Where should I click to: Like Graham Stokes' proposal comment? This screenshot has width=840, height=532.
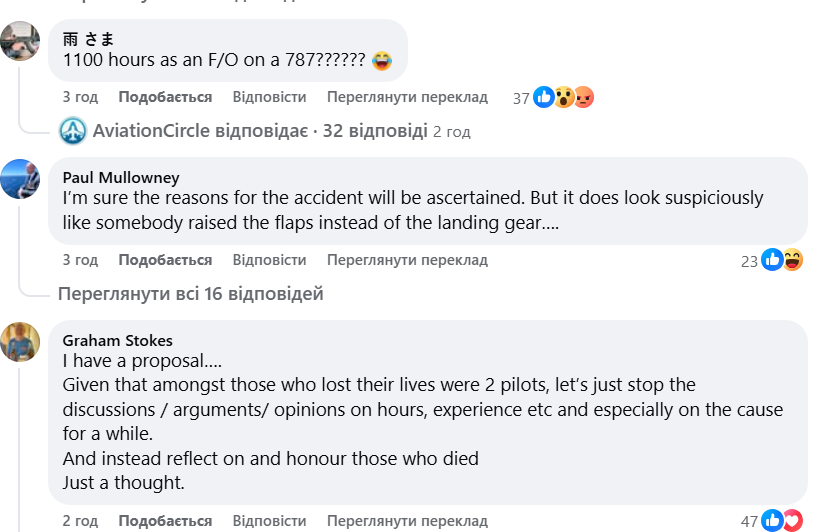click(165, 521)
